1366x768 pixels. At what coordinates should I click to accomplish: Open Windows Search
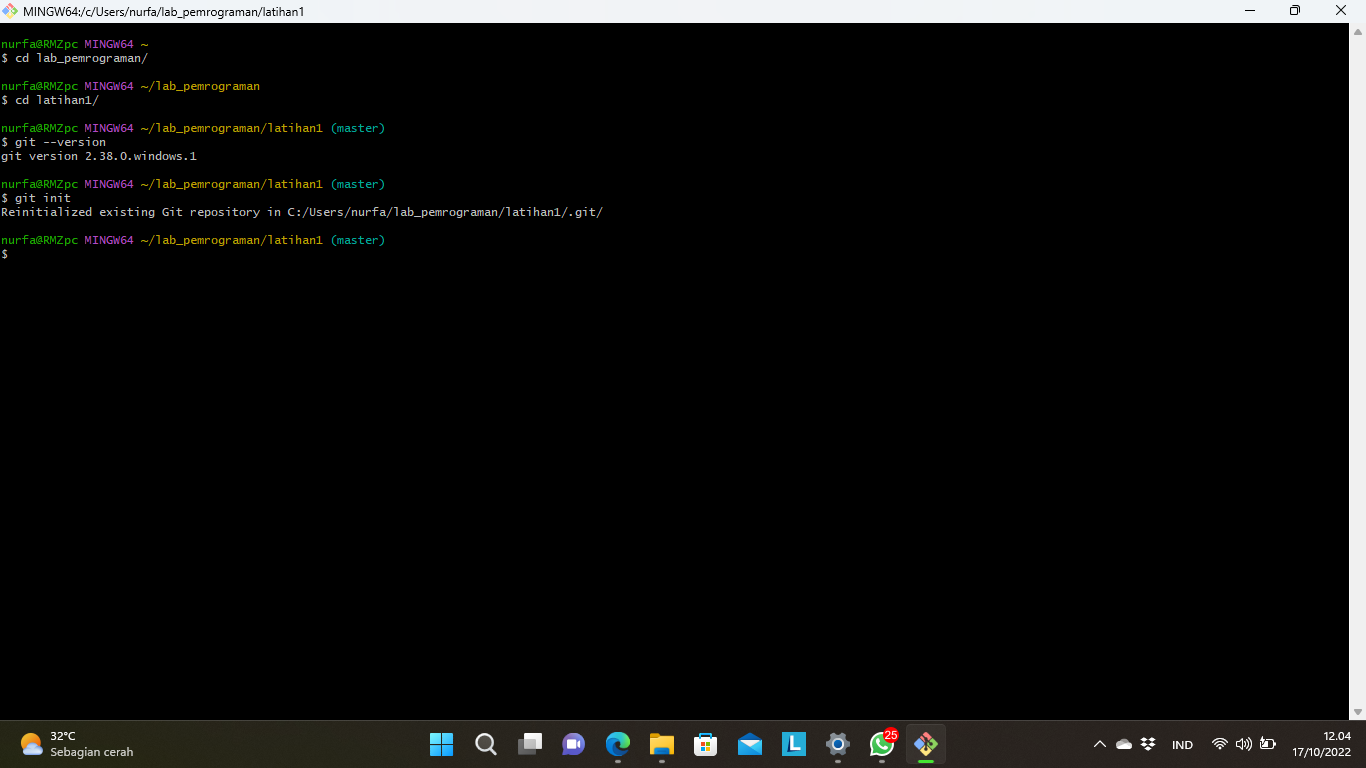pyautogui.click(x=485, y=744)
